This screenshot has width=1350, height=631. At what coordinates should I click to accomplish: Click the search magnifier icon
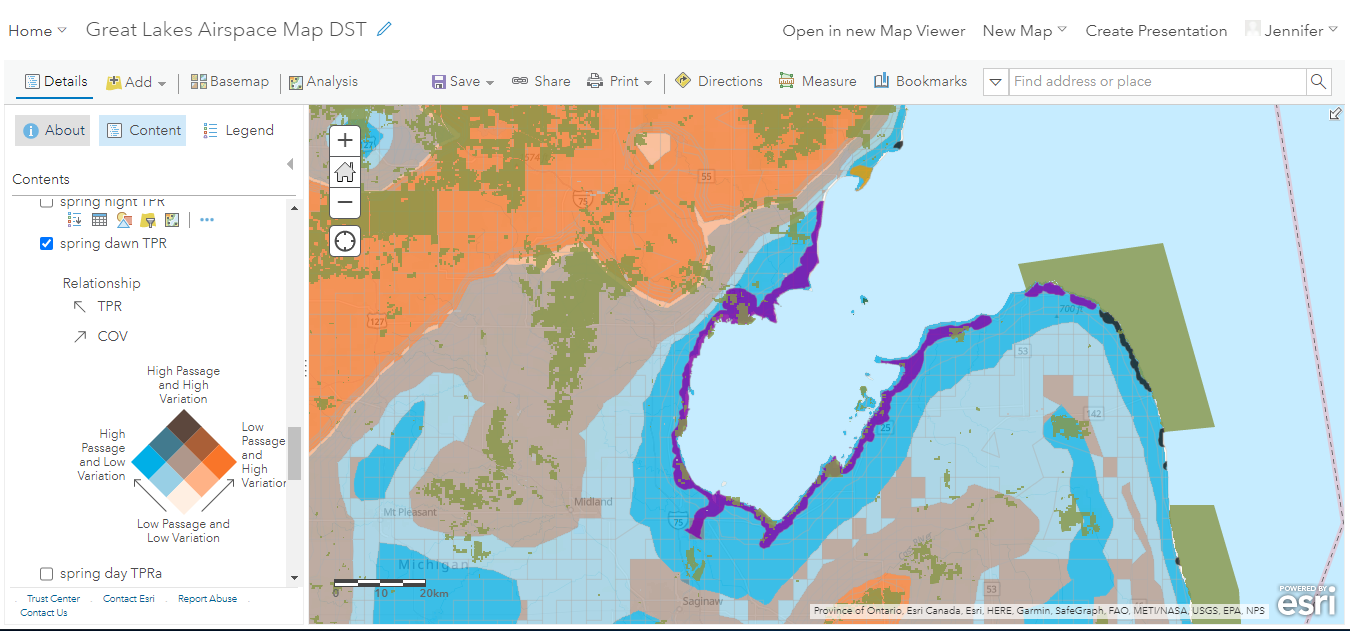1319,82
